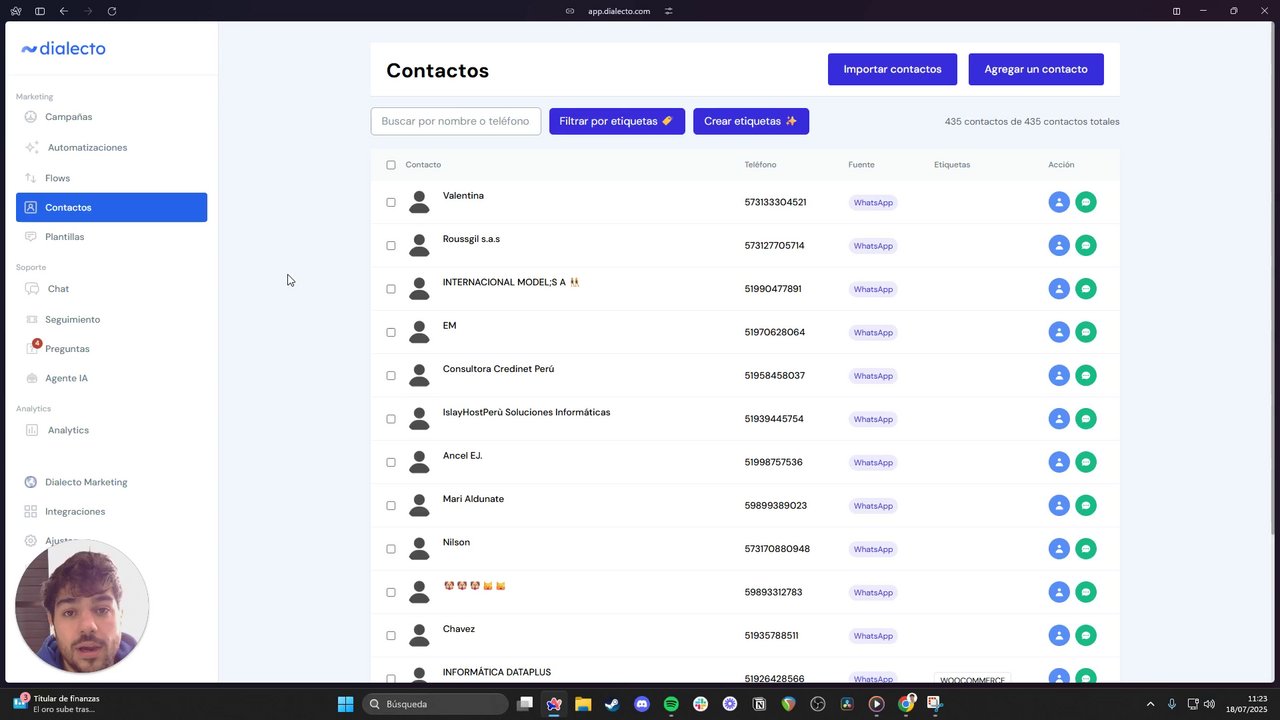Check Consultora Credinet Perú row

[391, 376]
